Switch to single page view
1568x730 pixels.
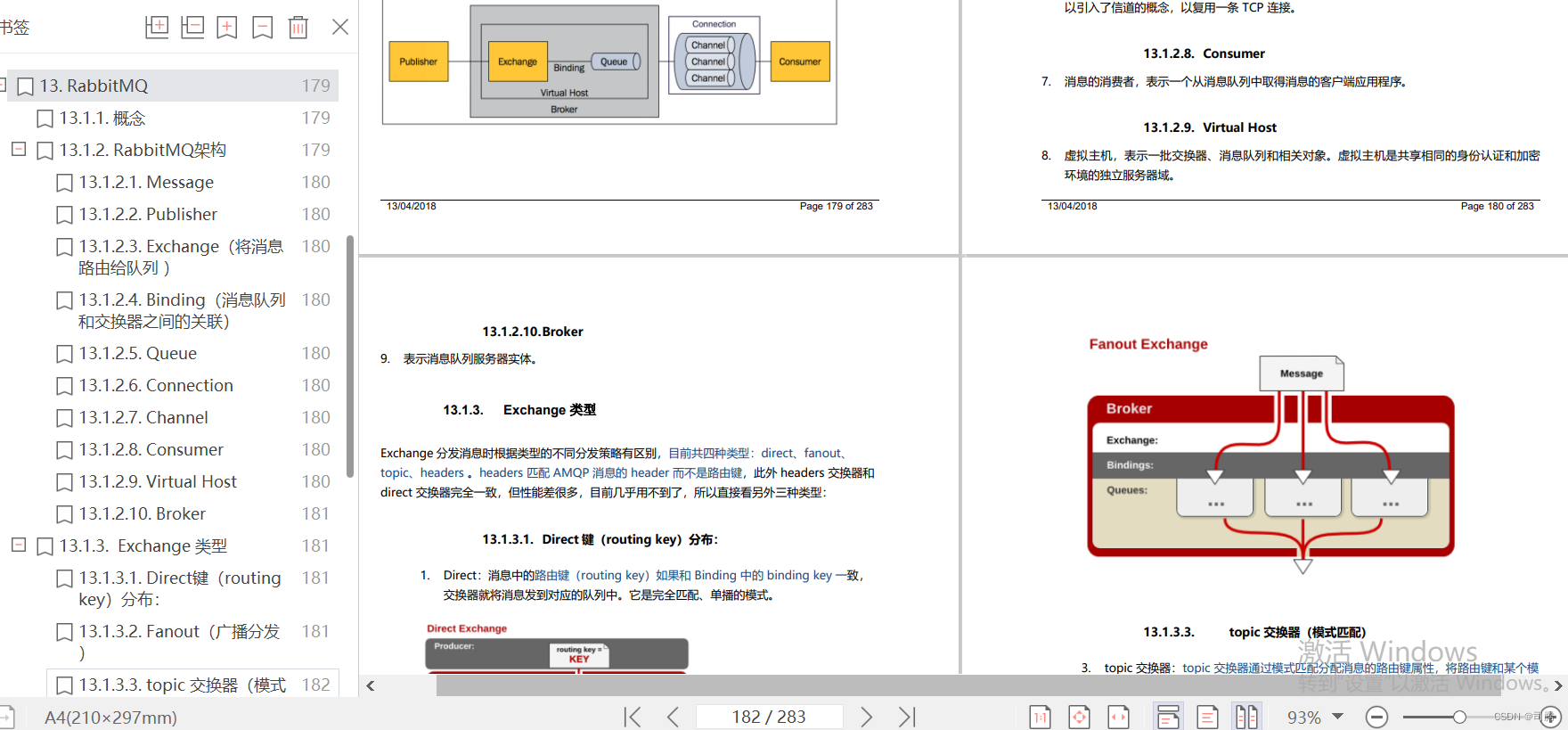coord(1208,717)
